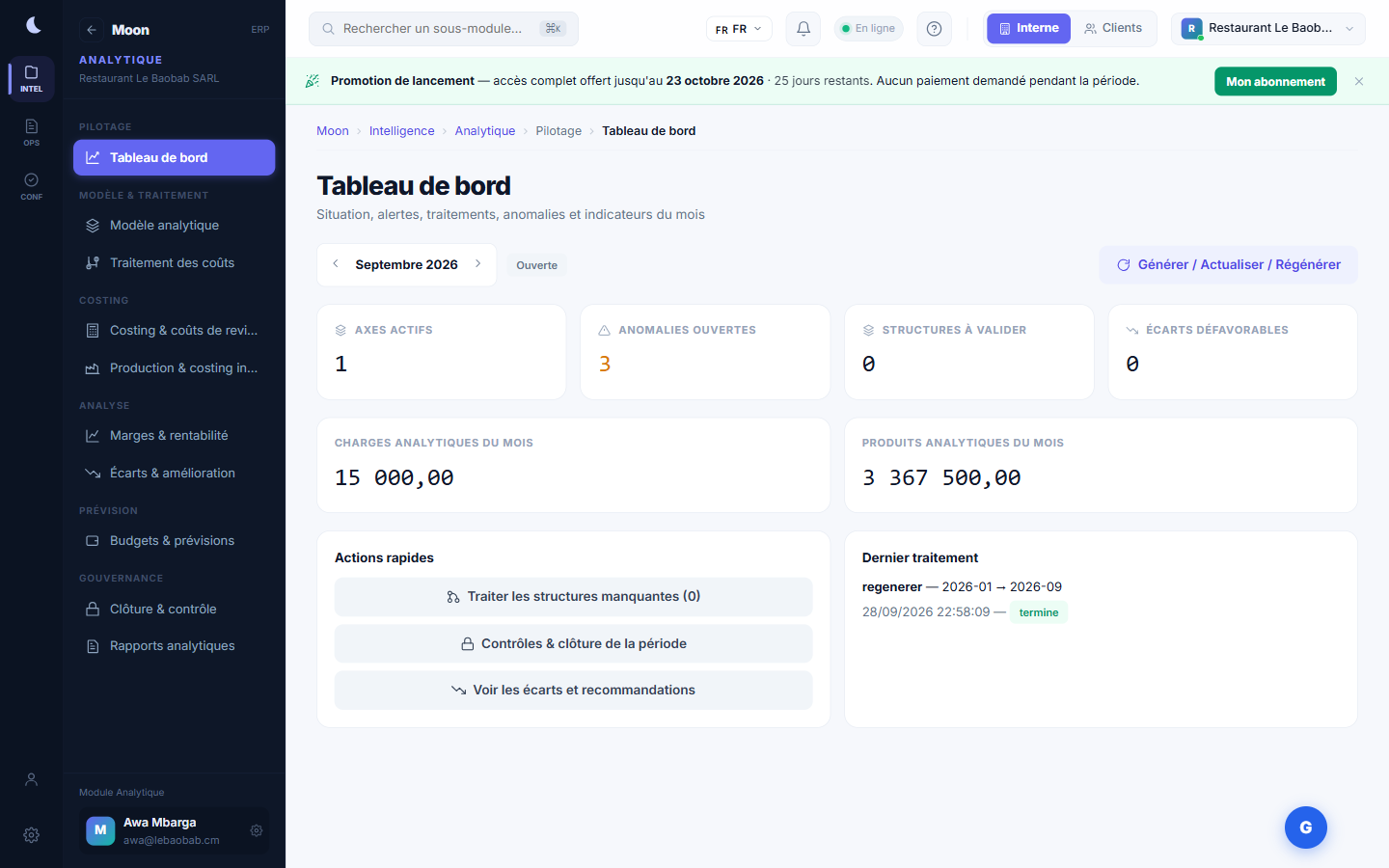Viewport: 1389px width, 868px height.
Task: Click Awa Mbarga's avatar M
Action: [x=100, y=830]
